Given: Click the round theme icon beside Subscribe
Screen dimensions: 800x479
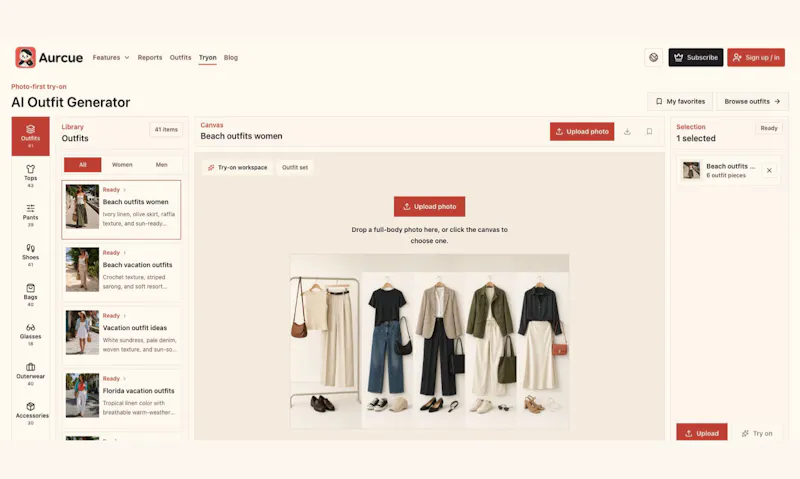Looking at the screenshot, I should (654, 58).
